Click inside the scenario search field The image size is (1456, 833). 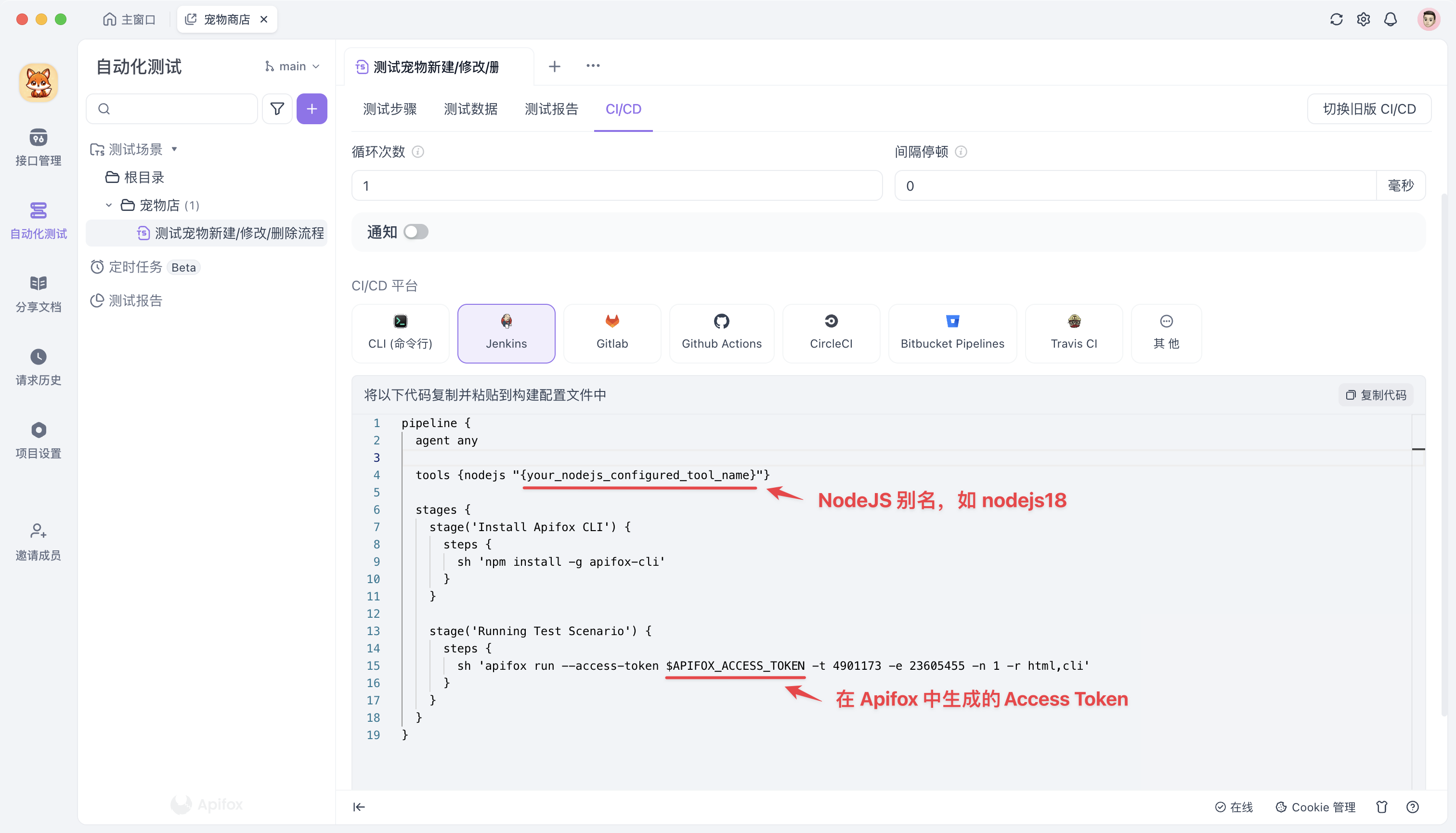[171, 108]
